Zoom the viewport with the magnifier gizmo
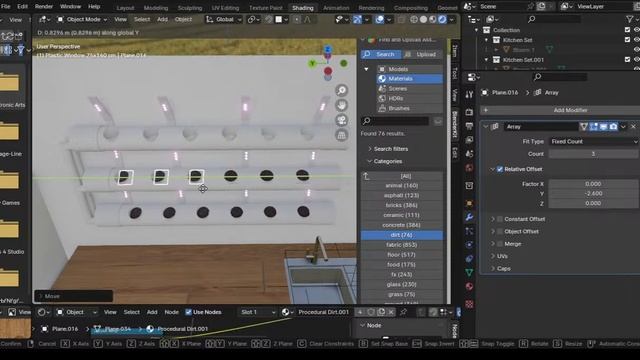640x360 pixels. click(x=342, y=91)
